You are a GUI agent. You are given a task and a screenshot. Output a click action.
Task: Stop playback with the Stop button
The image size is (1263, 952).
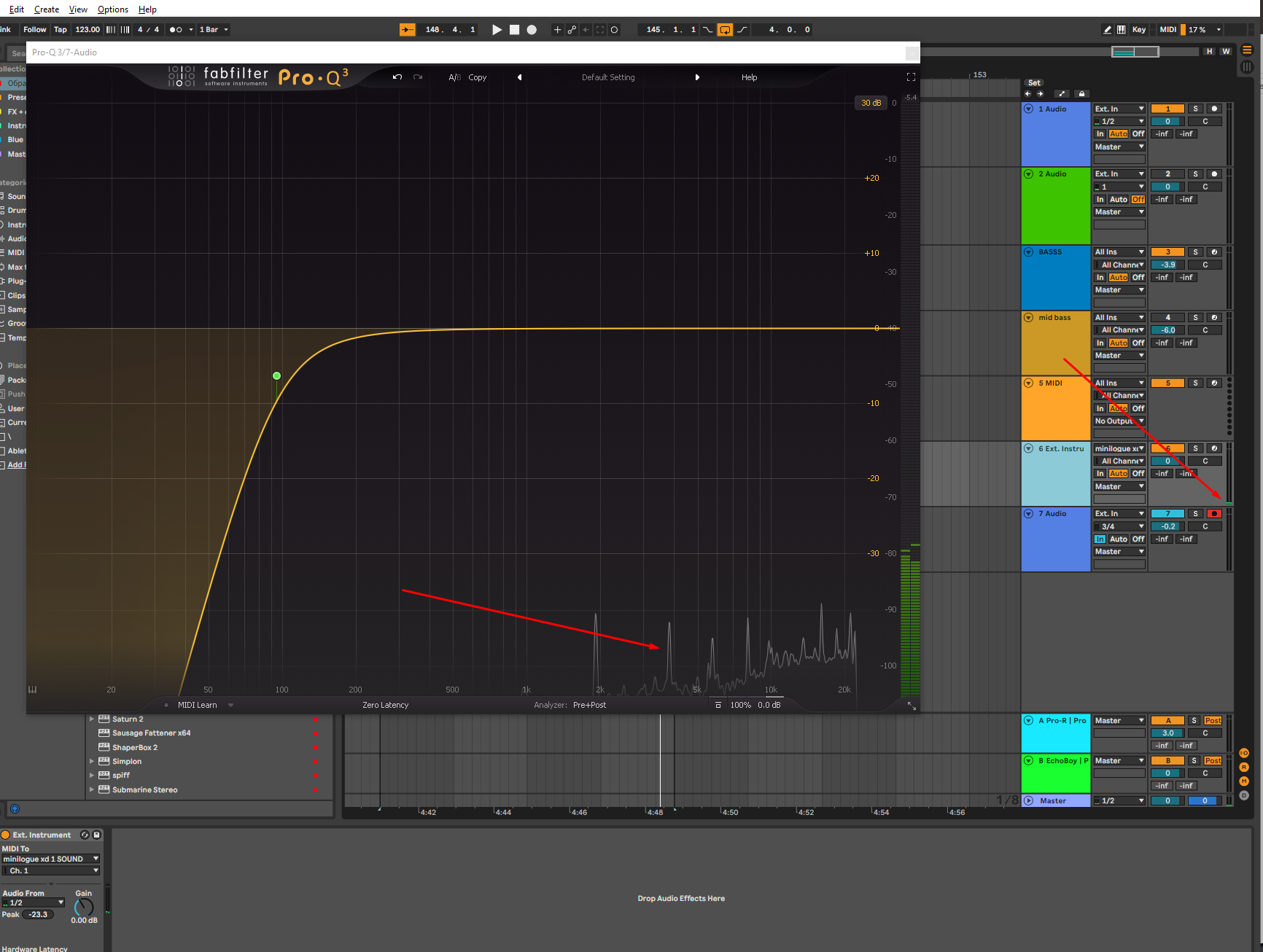[x=514, y=30]
